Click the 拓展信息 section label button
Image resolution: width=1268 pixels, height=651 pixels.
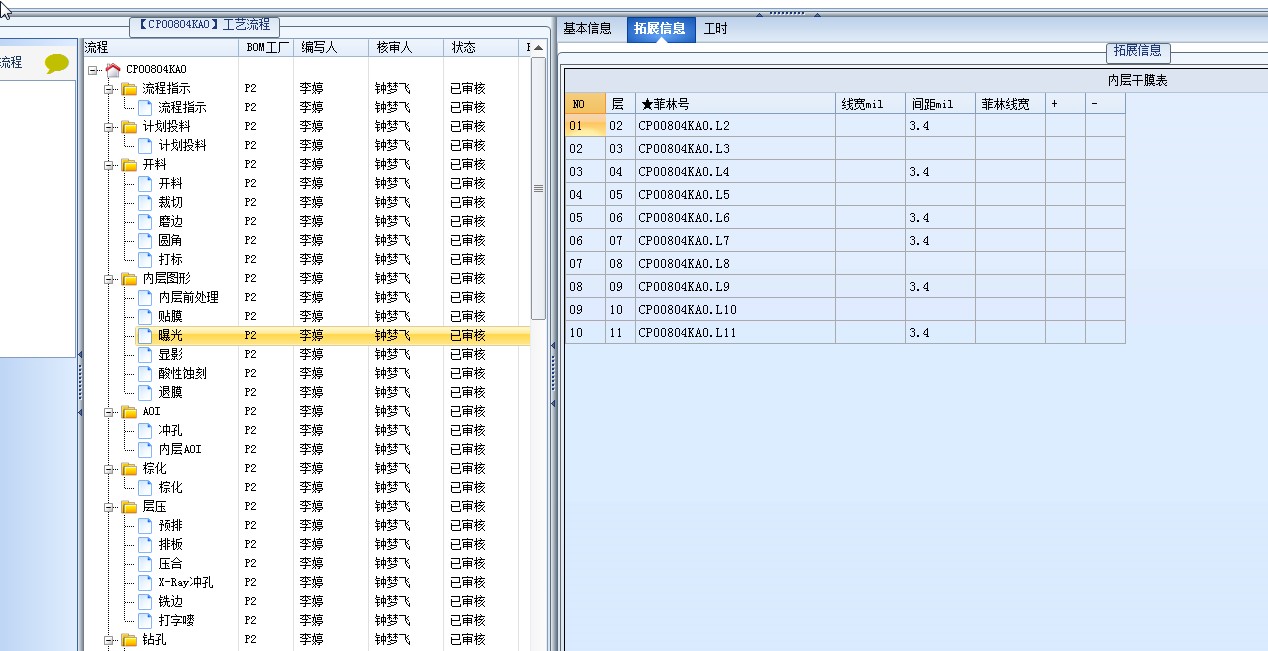tap(1138, 51)
